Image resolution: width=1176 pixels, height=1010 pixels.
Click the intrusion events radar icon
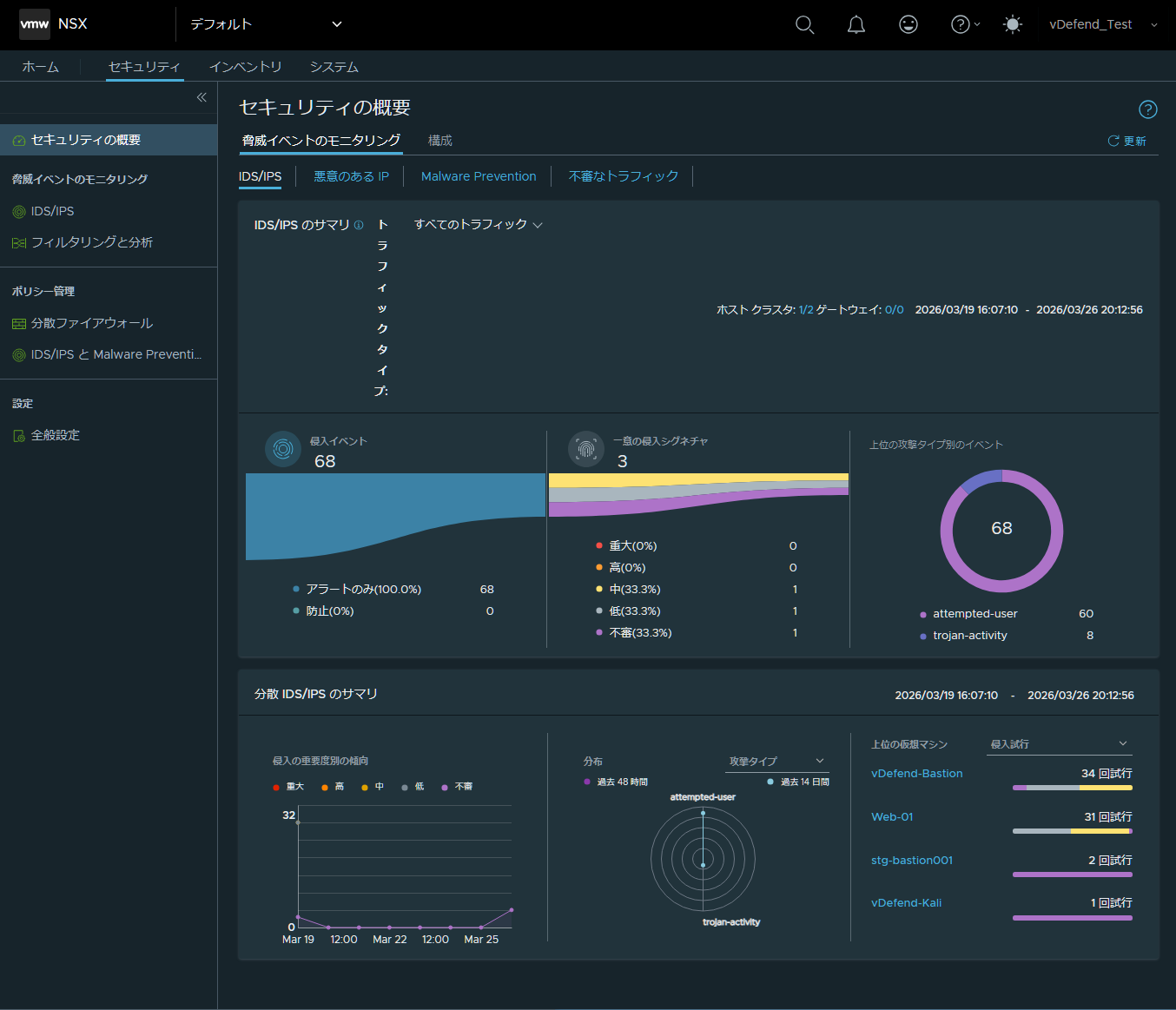282,449
